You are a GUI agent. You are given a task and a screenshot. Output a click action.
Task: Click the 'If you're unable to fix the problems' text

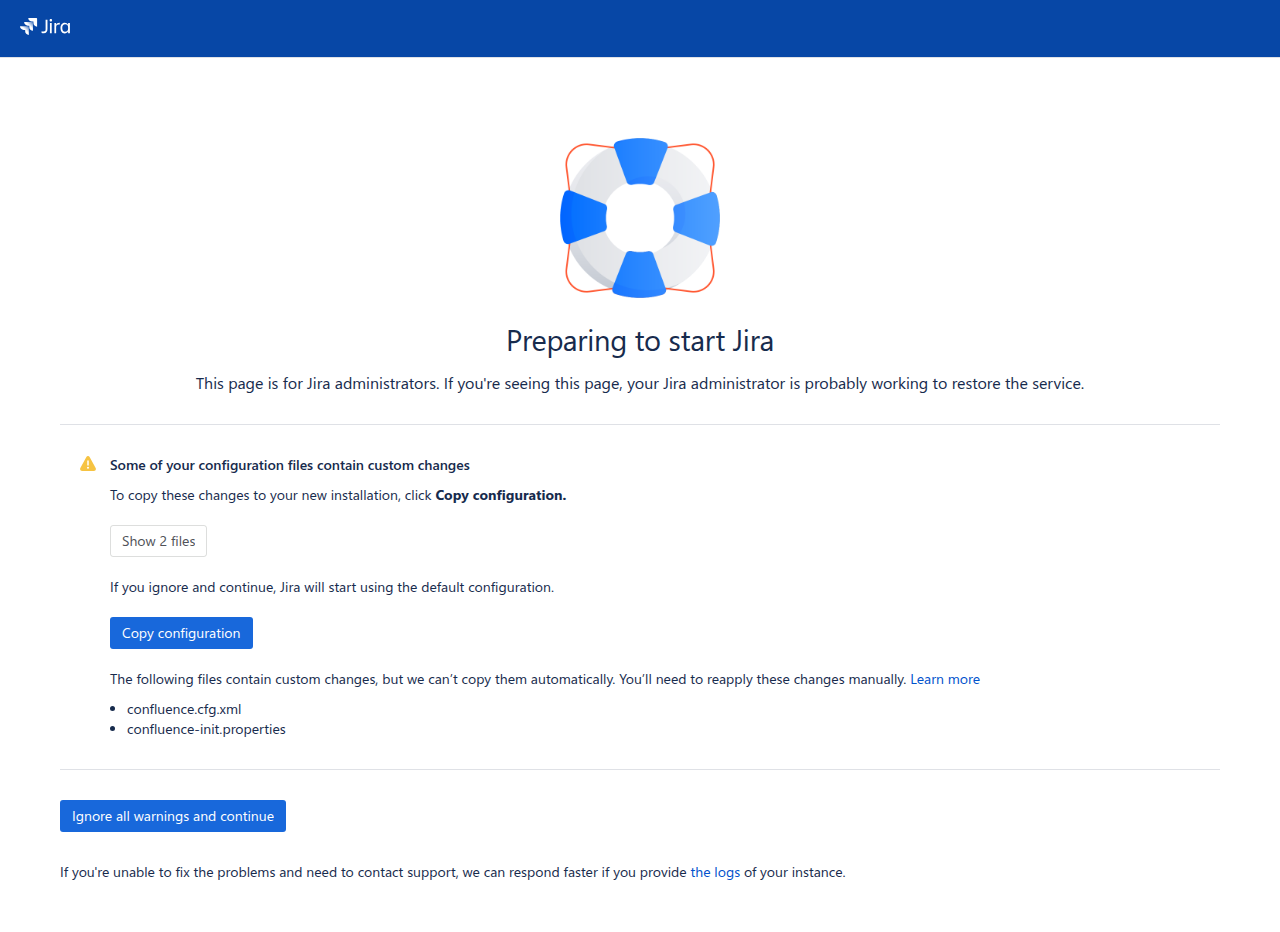453,872
